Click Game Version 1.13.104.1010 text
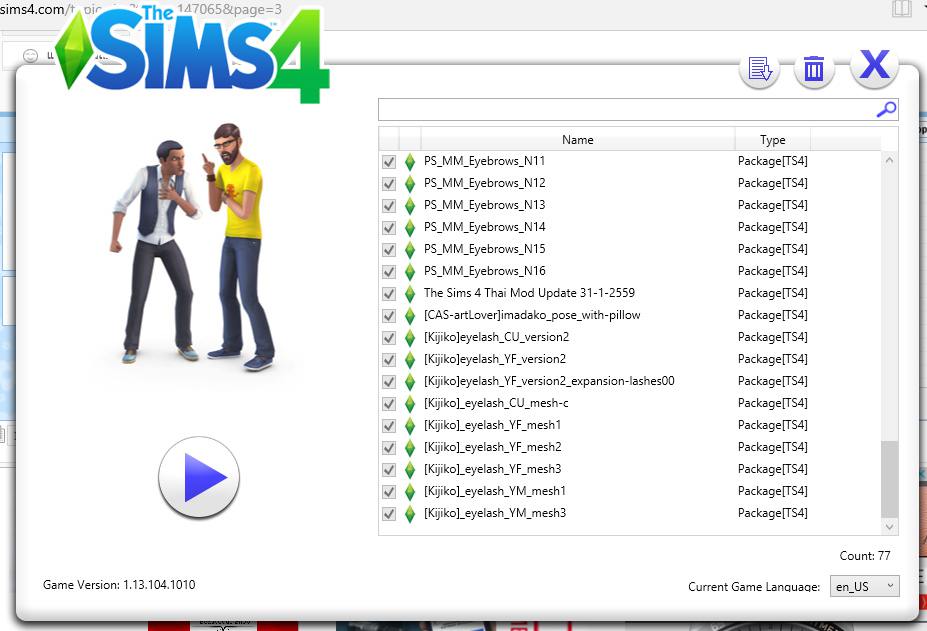This screenshot has height=631, width=927. [x=119, y=585]
